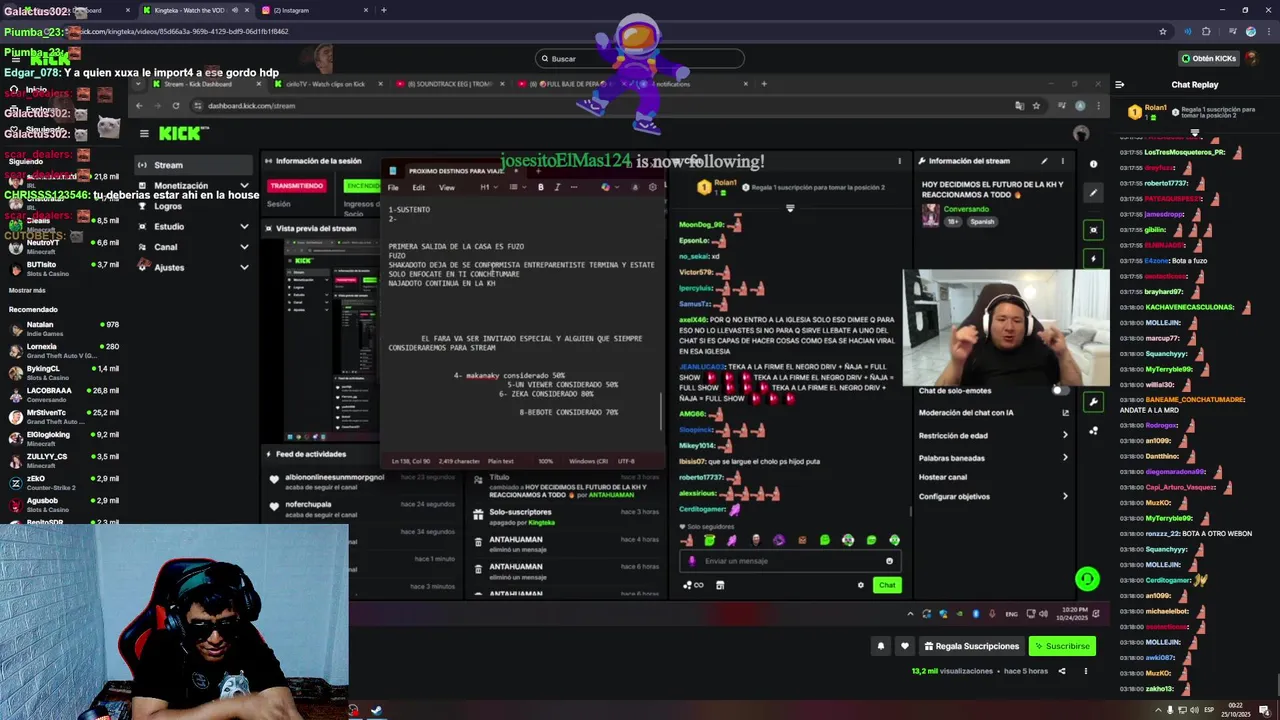Expand Palabras baneadas option

point(994,458)
